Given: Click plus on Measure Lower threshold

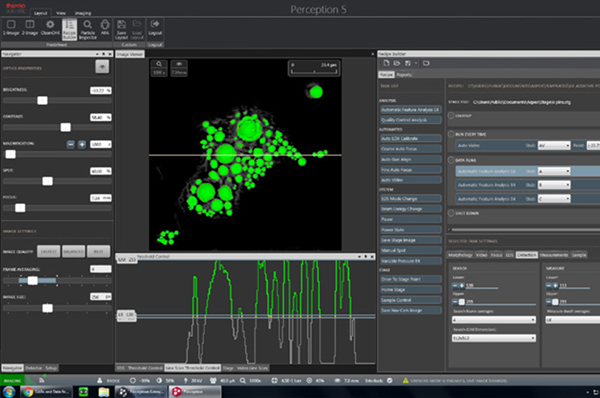Looking at the screenshot, I should point(555,285).
